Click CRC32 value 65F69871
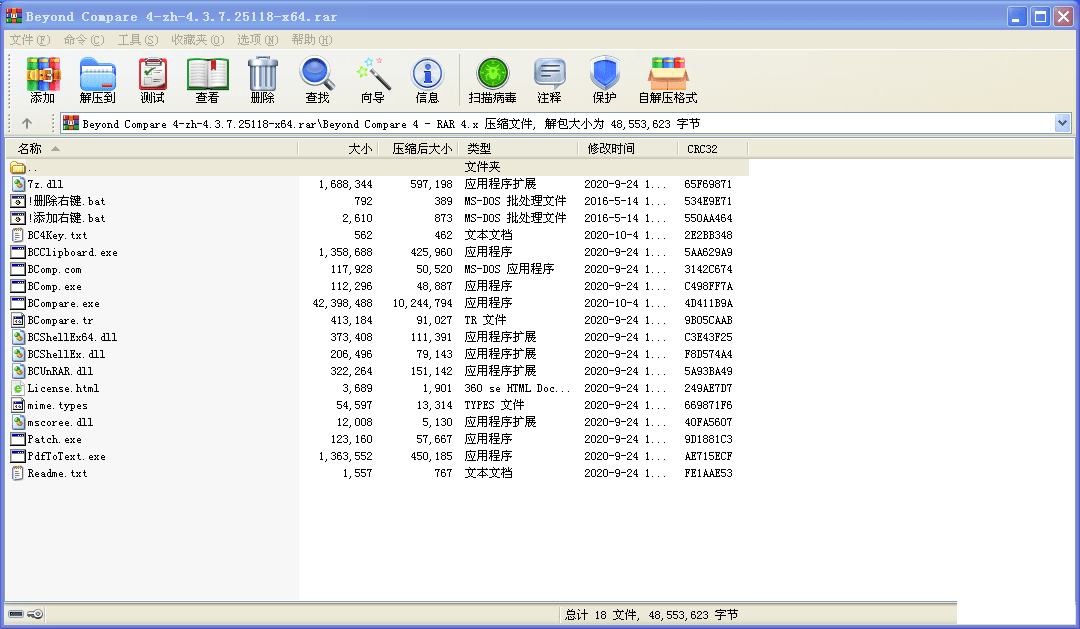Image resolution: width=1080 pixels, height=629 pixels. (708, 184)
